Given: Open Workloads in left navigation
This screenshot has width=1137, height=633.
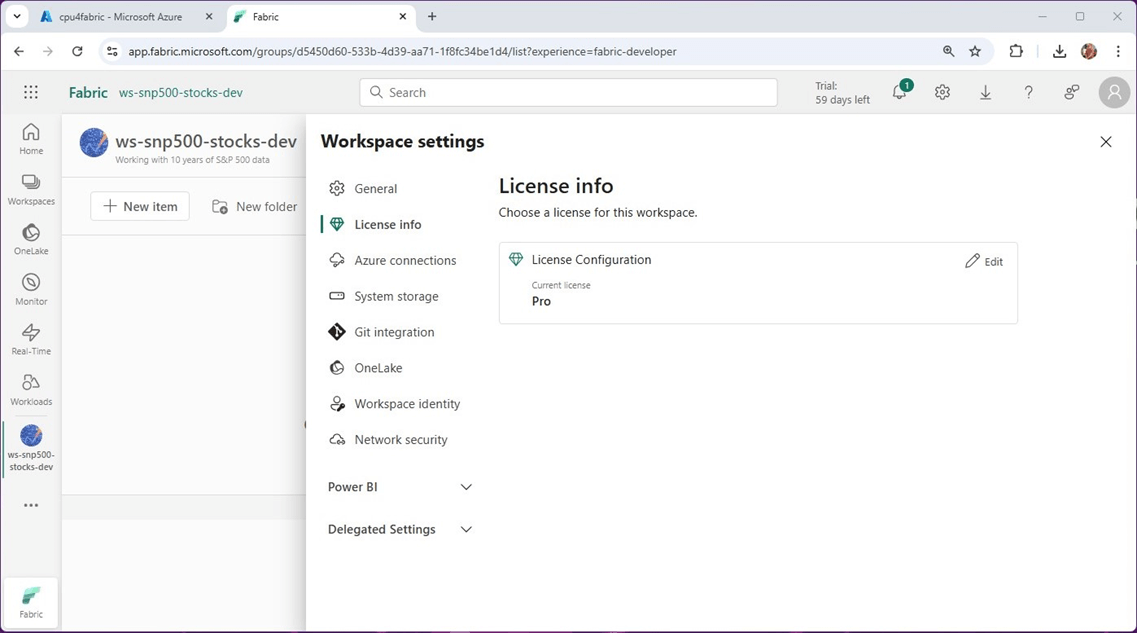Looking at the screenshot, I should coord(30,390).
